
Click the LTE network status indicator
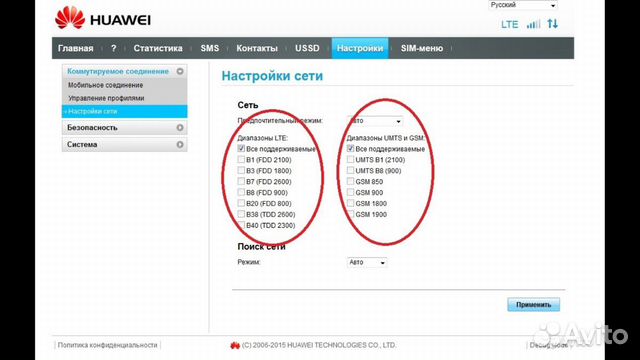click(509, 24)
